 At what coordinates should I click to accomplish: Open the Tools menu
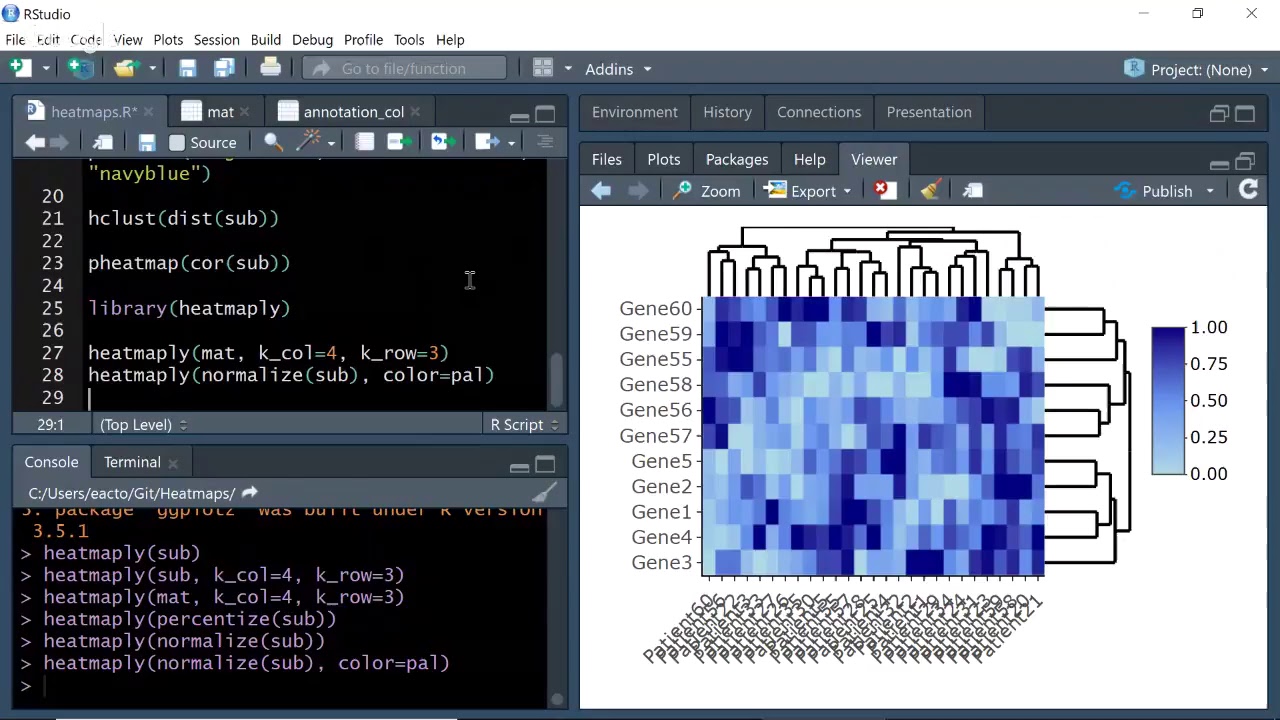tap(409, 40)
